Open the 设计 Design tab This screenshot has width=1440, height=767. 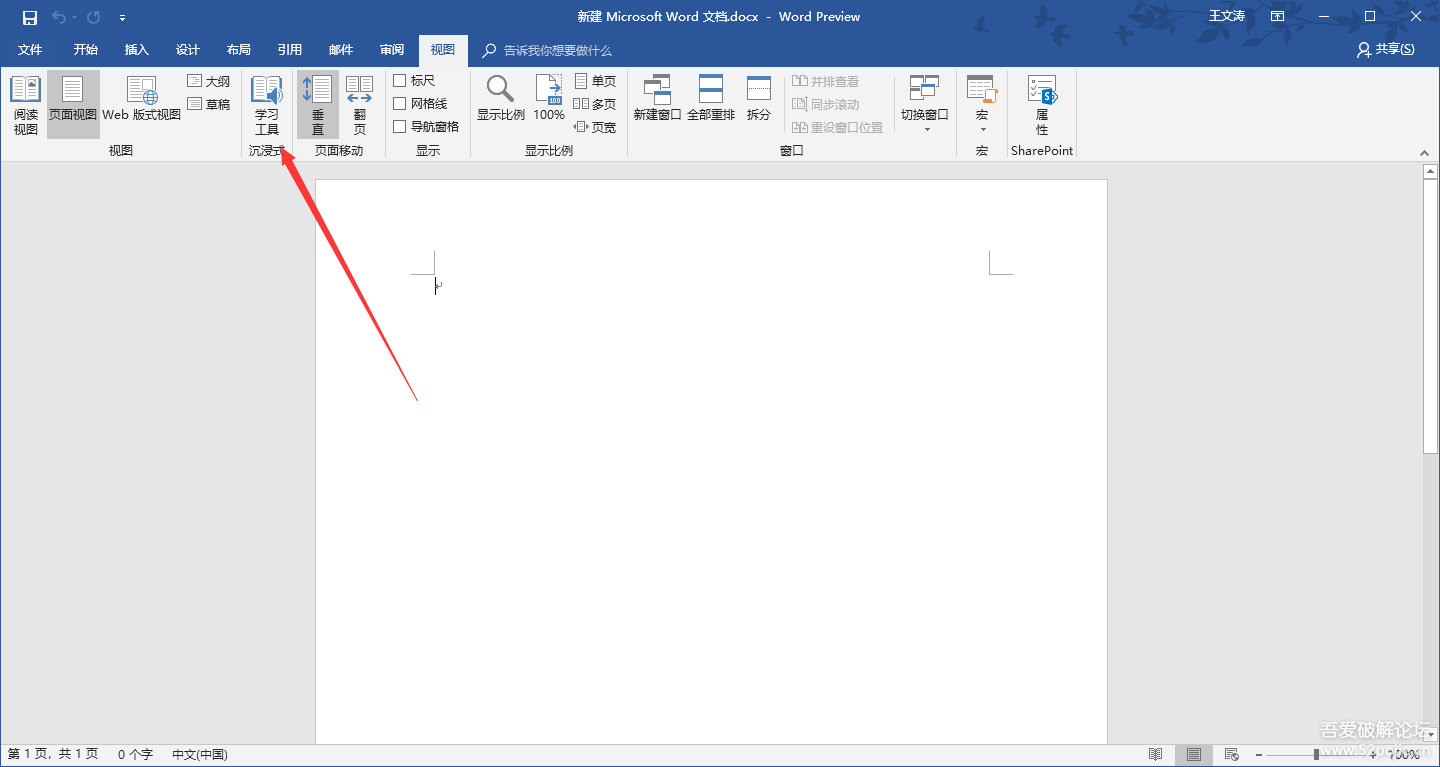(188, 50)
